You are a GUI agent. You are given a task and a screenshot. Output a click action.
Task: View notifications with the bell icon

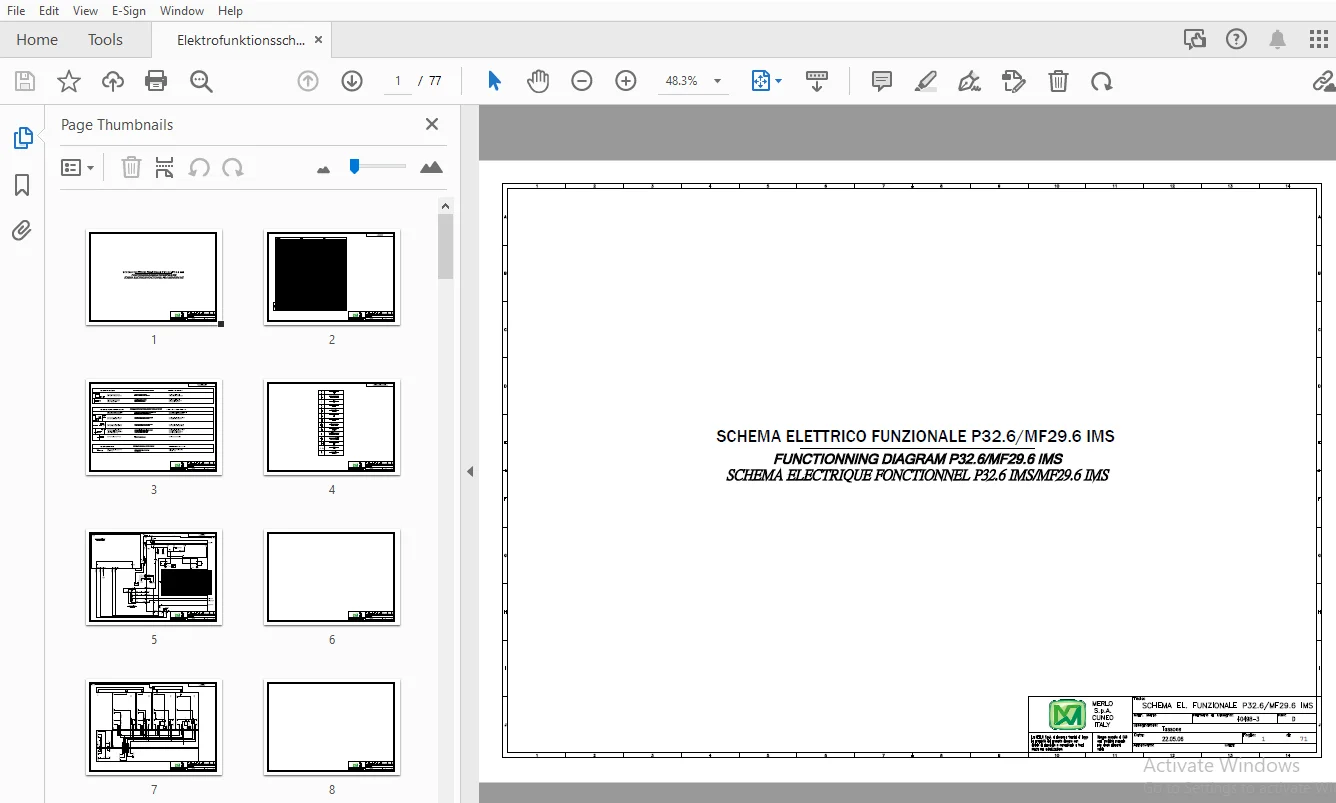(x=1278, y=39)
